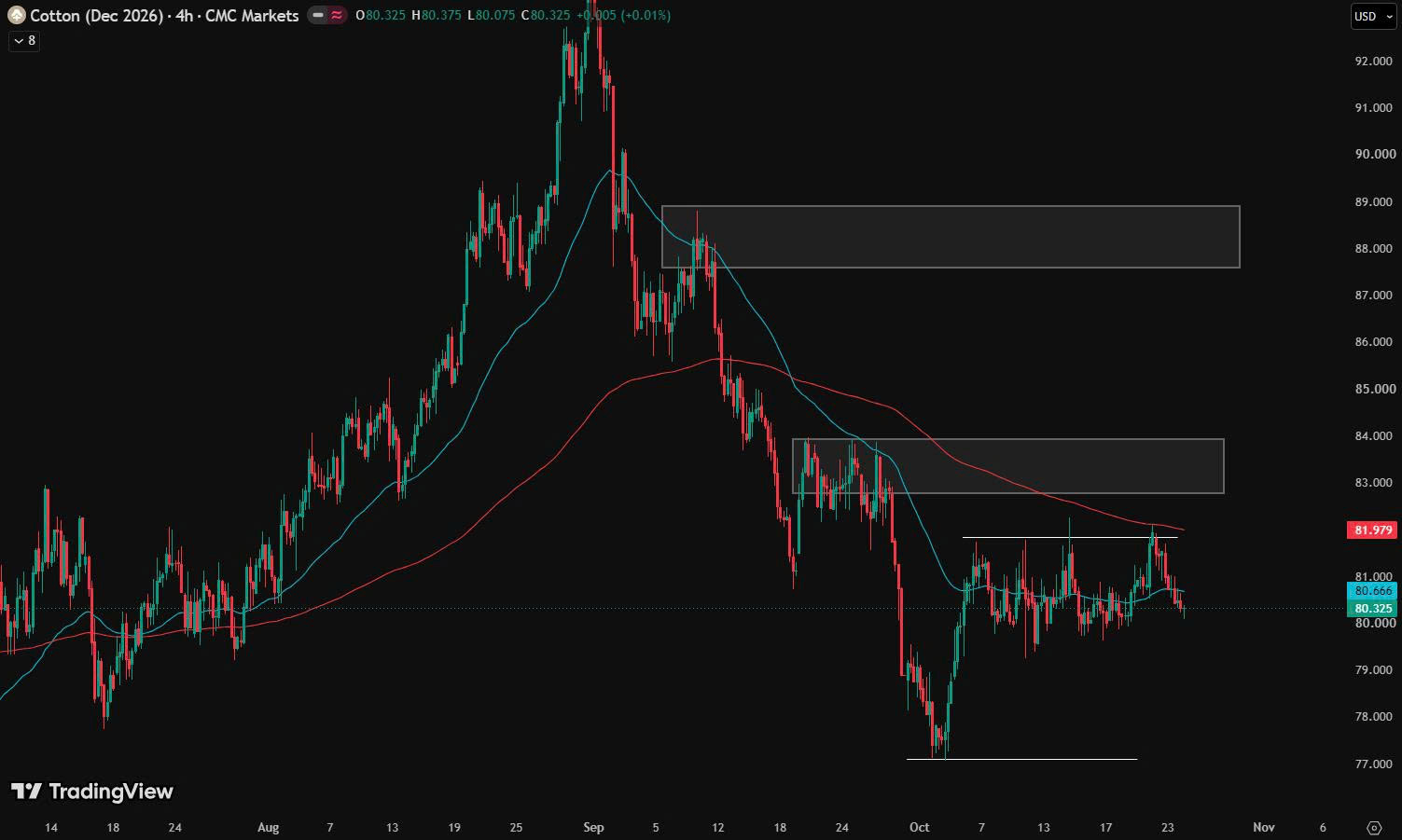Click the change value +0.005 (+0.01%)
This screenshot has width=1402, height=840.
(622, 16)
